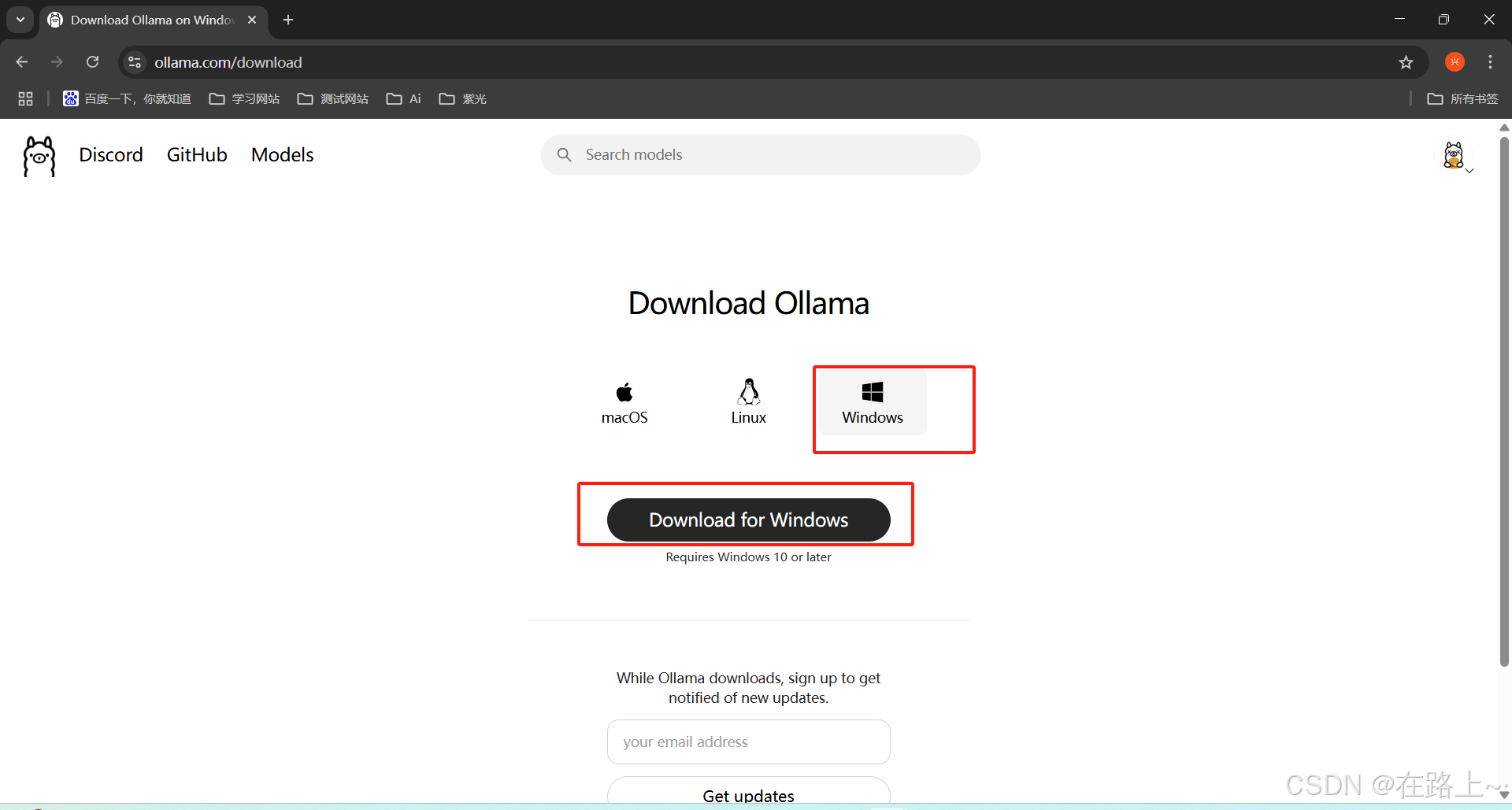The width and height of the screenshot is (1512, 810).
Task: Click the search magnifier icon
Action: click(x=564, y=155)
